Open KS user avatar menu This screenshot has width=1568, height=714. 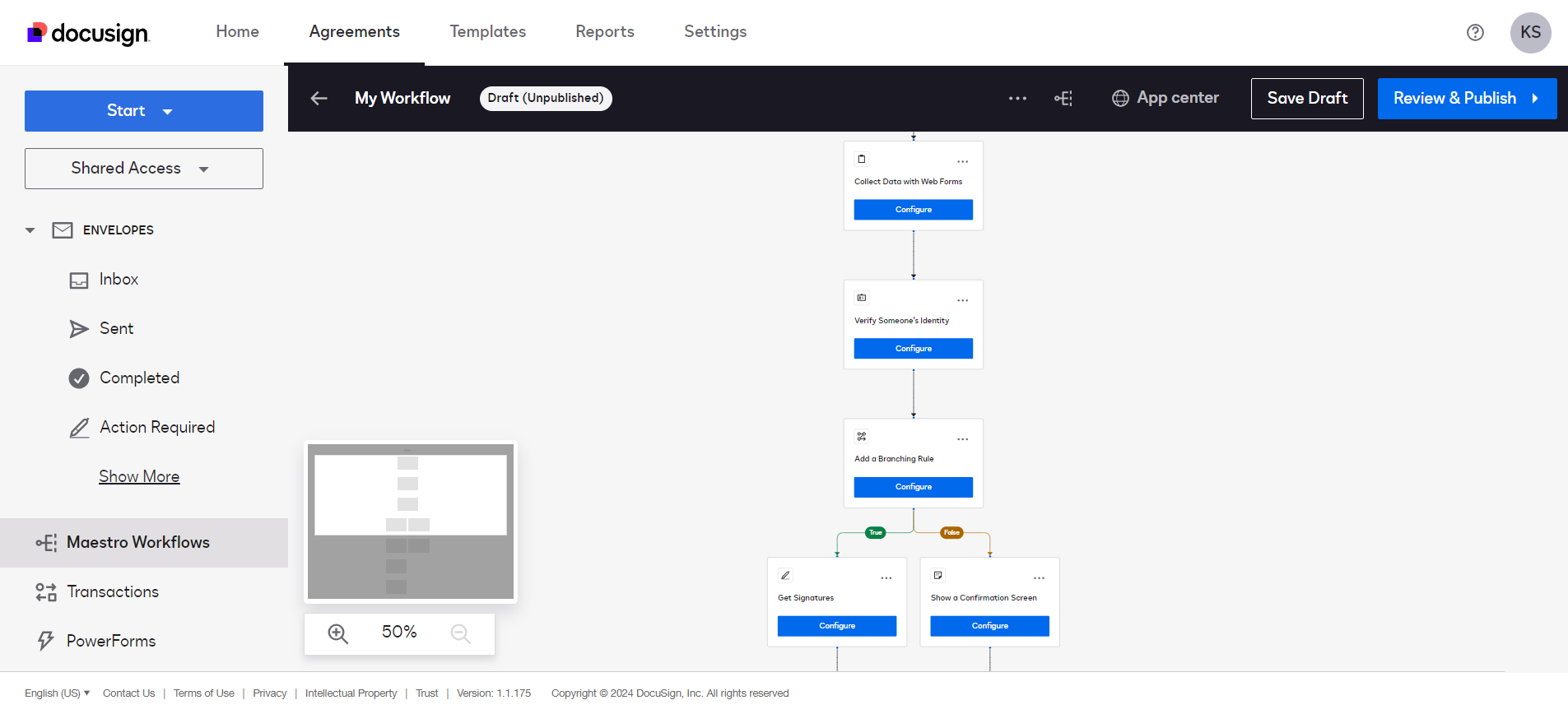1530,33
